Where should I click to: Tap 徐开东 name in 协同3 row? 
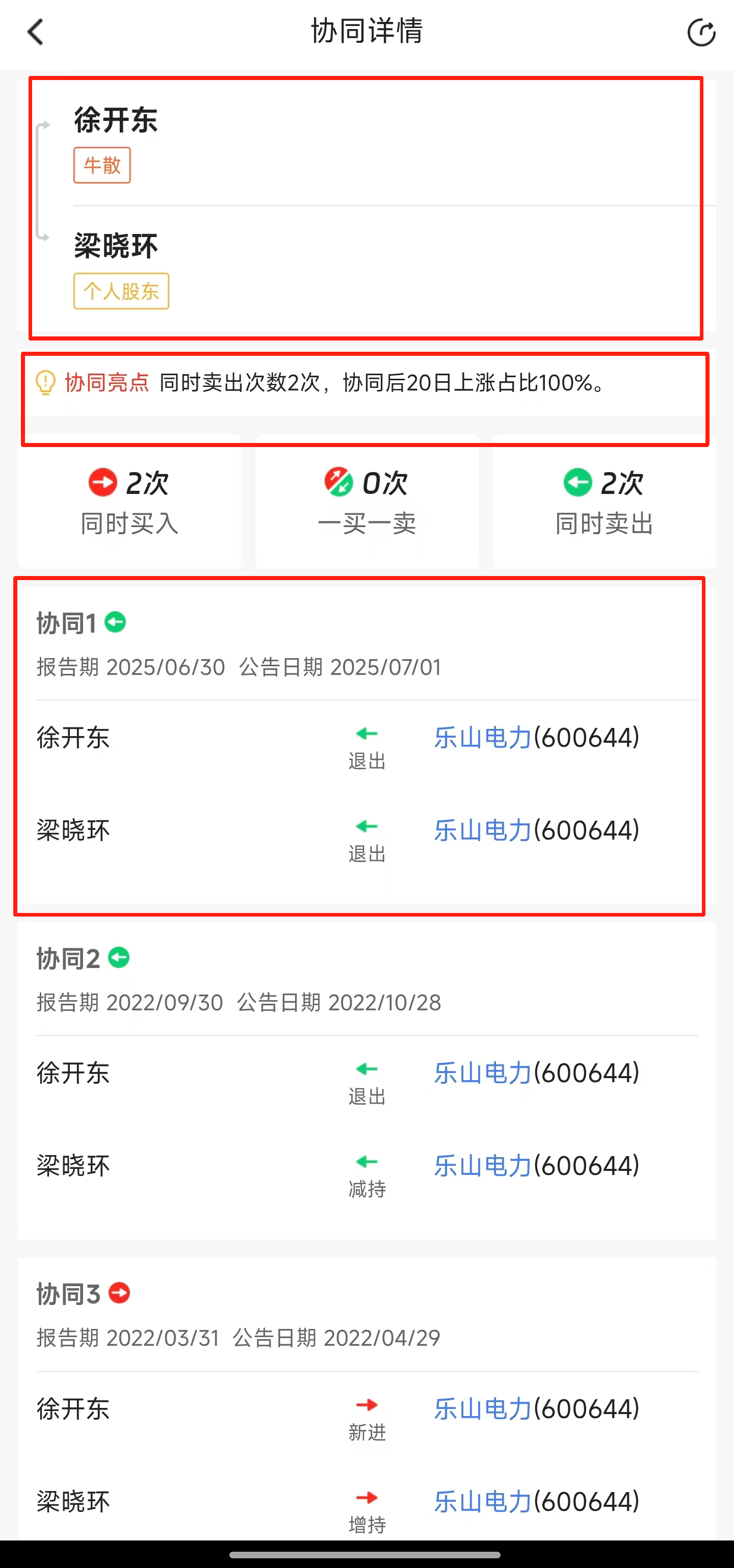[73, 1409]
